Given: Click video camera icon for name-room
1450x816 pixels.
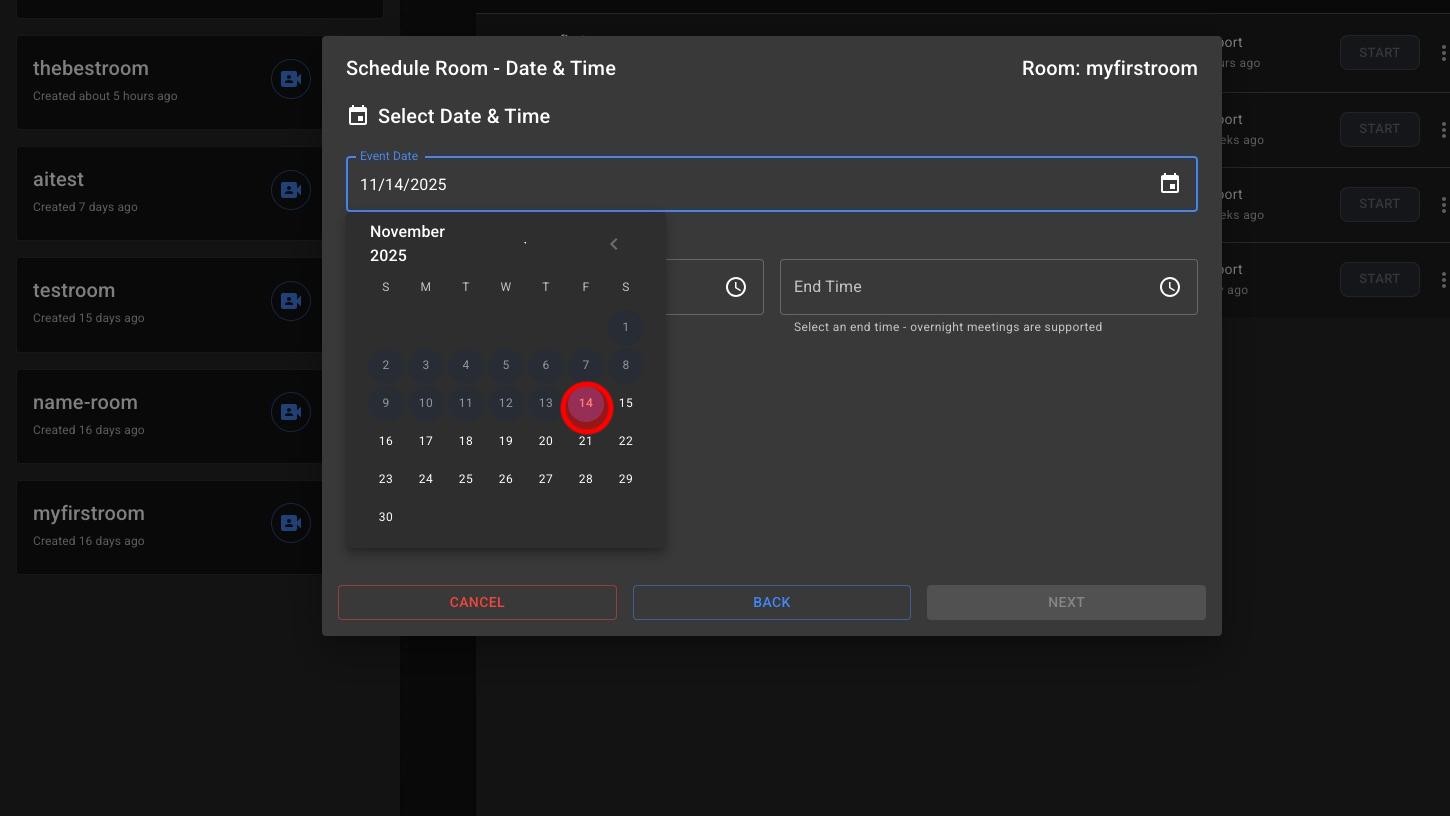Looking at the screenshot, I should click(x=290, y=412).
